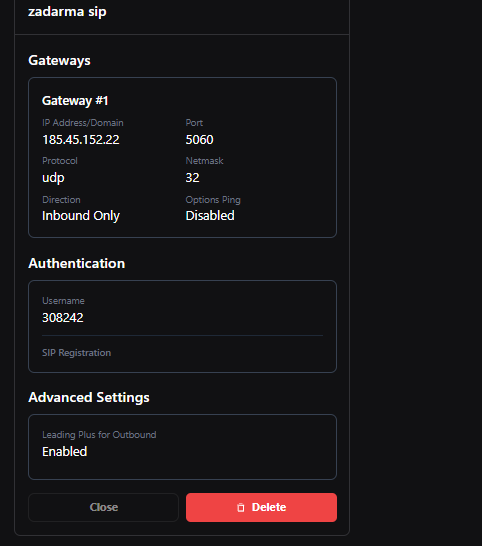Click the Options Ping Disabled value

(x=210, y=216)
